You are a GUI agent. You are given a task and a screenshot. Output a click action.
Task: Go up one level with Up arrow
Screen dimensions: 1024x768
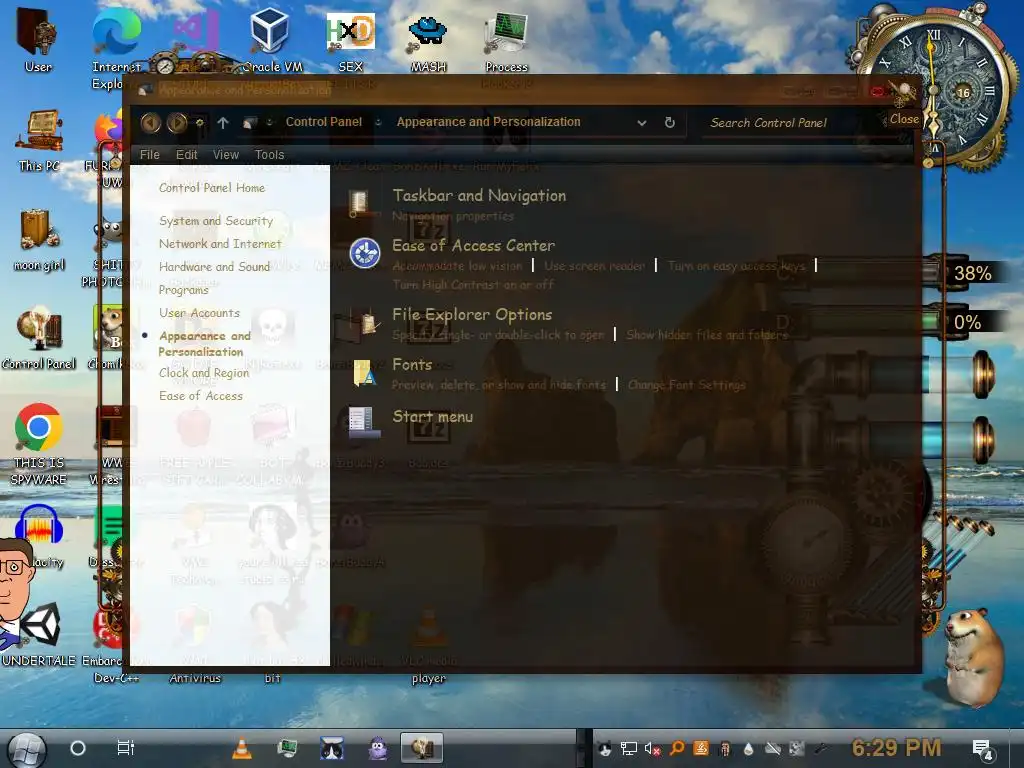pyautogui.click(x=223, y=123)
